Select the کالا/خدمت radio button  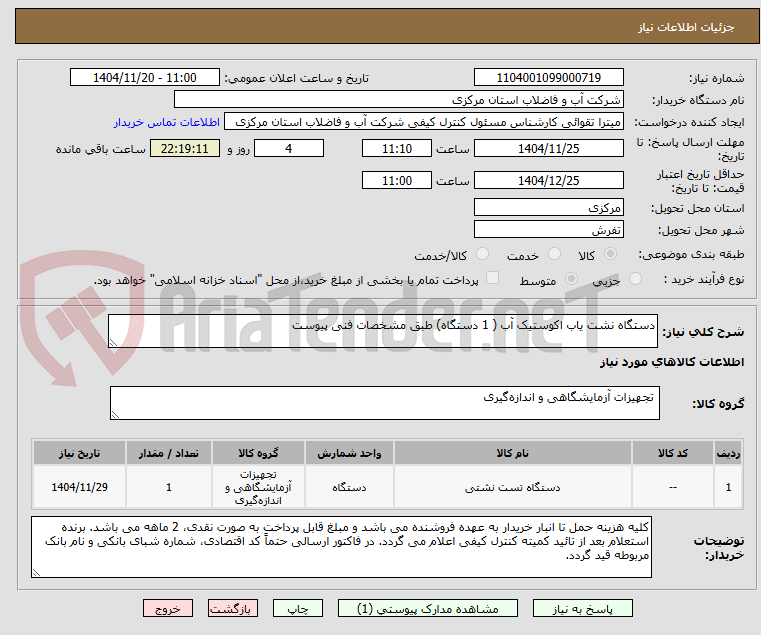coord(482,253)
